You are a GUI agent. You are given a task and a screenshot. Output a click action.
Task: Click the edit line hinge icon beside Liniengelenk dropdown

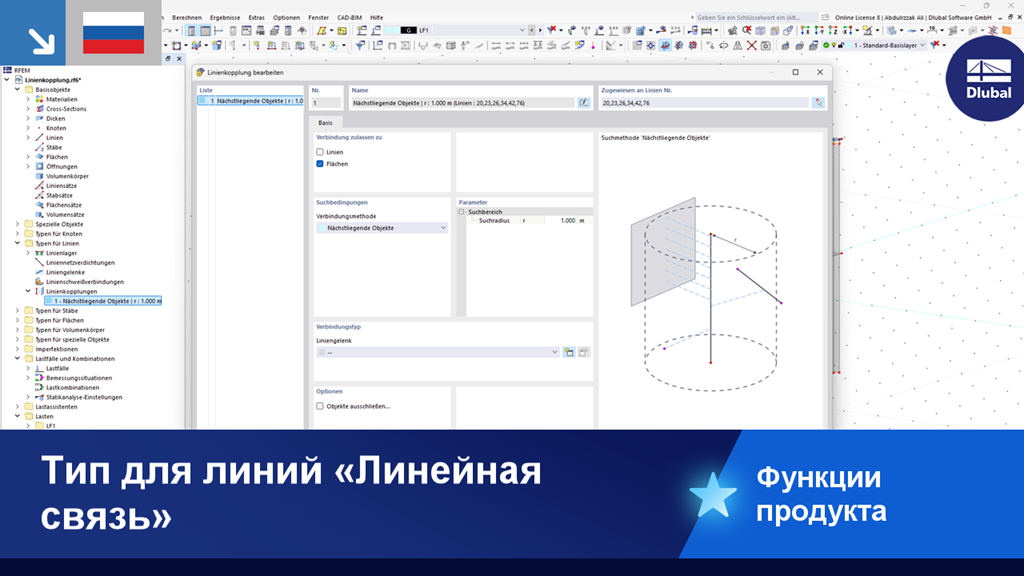click(x=584, y=352)
